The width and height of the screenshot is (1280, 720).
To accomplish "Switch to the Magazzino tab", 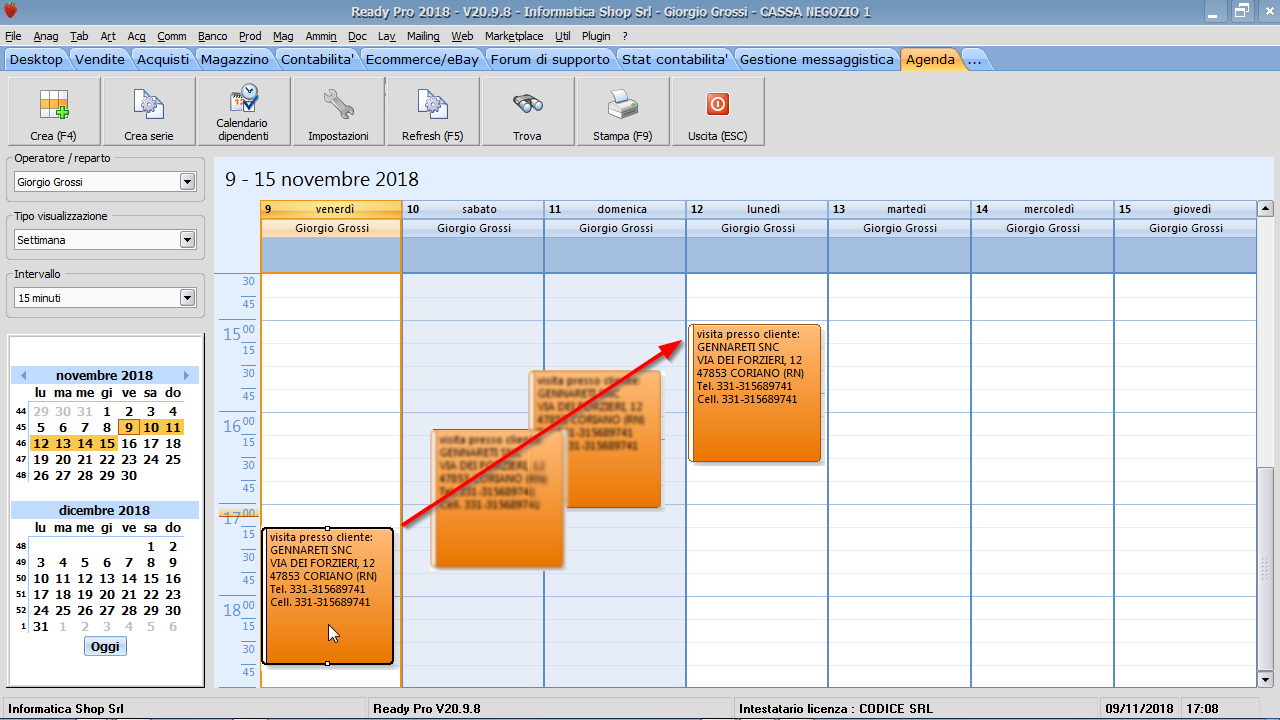I will (235, 59).
